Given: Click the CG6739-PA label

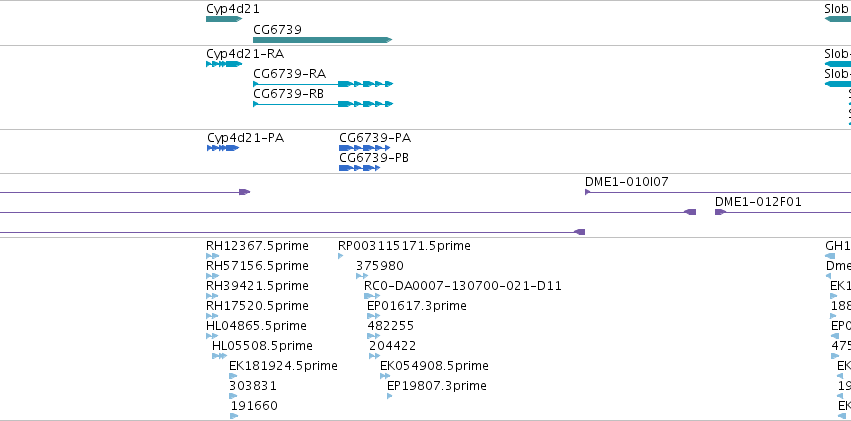Looking at the screenshot, I should pyautogui.click(x=375, y=138).
